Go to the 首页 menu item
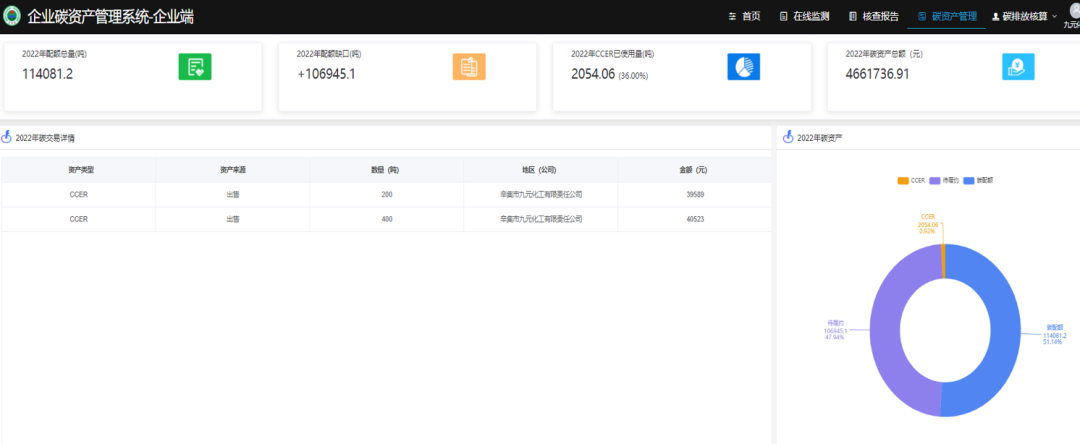Viewport: 1080px width, 444px height. 744,17
